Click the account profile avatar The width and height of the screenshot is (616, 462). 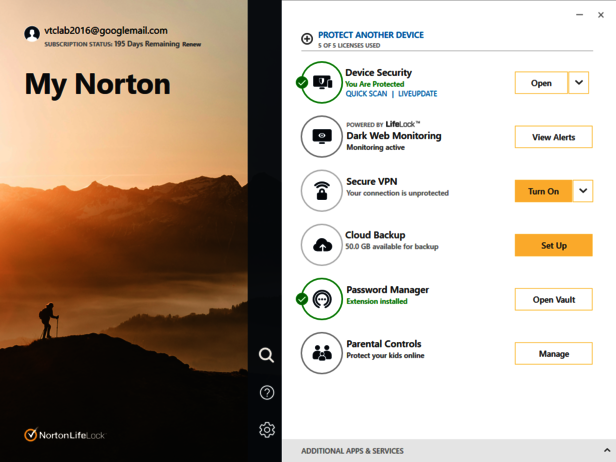pos(32,34)
